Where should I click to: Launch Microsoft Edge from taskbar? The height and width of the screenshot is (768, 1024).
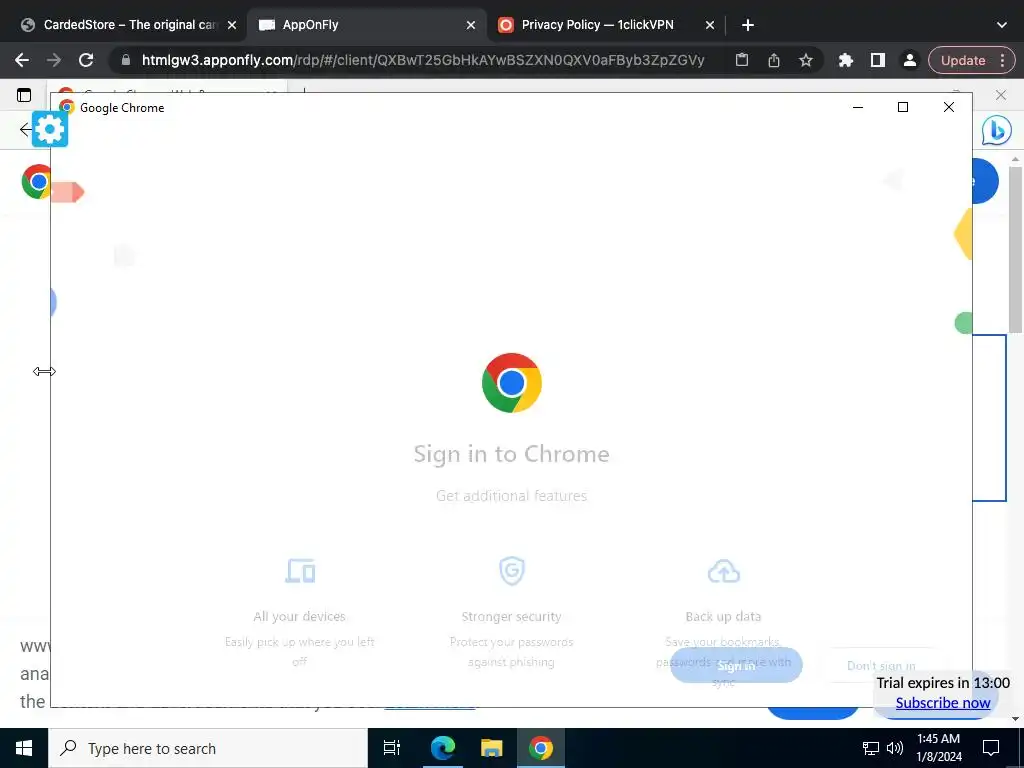coord(442,748)
